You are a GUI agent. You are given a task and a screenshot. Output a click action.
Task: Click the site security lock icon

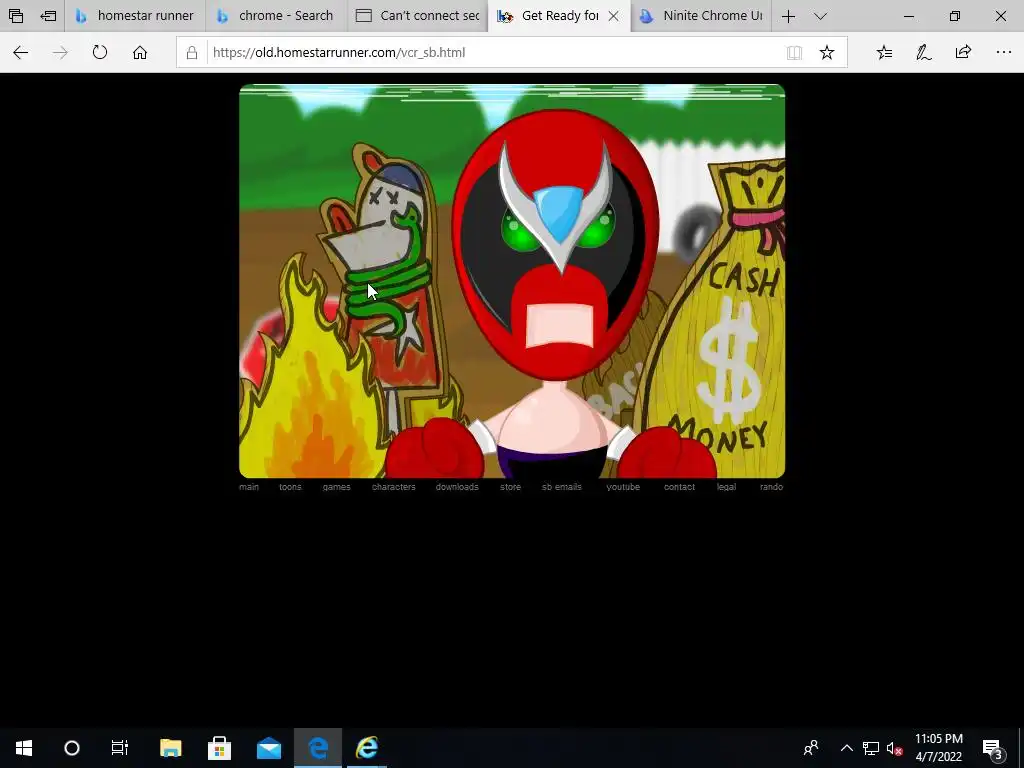pyautogui.click(x=192, y=52)
